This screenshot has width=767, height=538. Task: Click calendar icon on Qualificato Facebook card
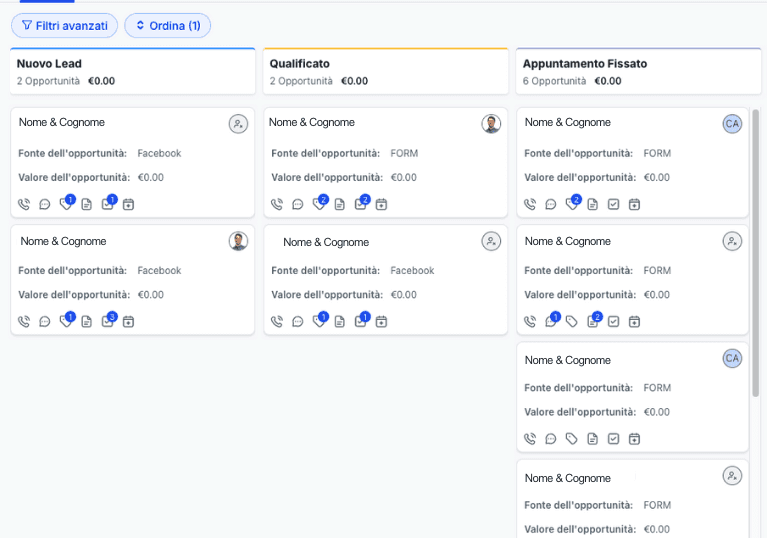pos(381,322)
